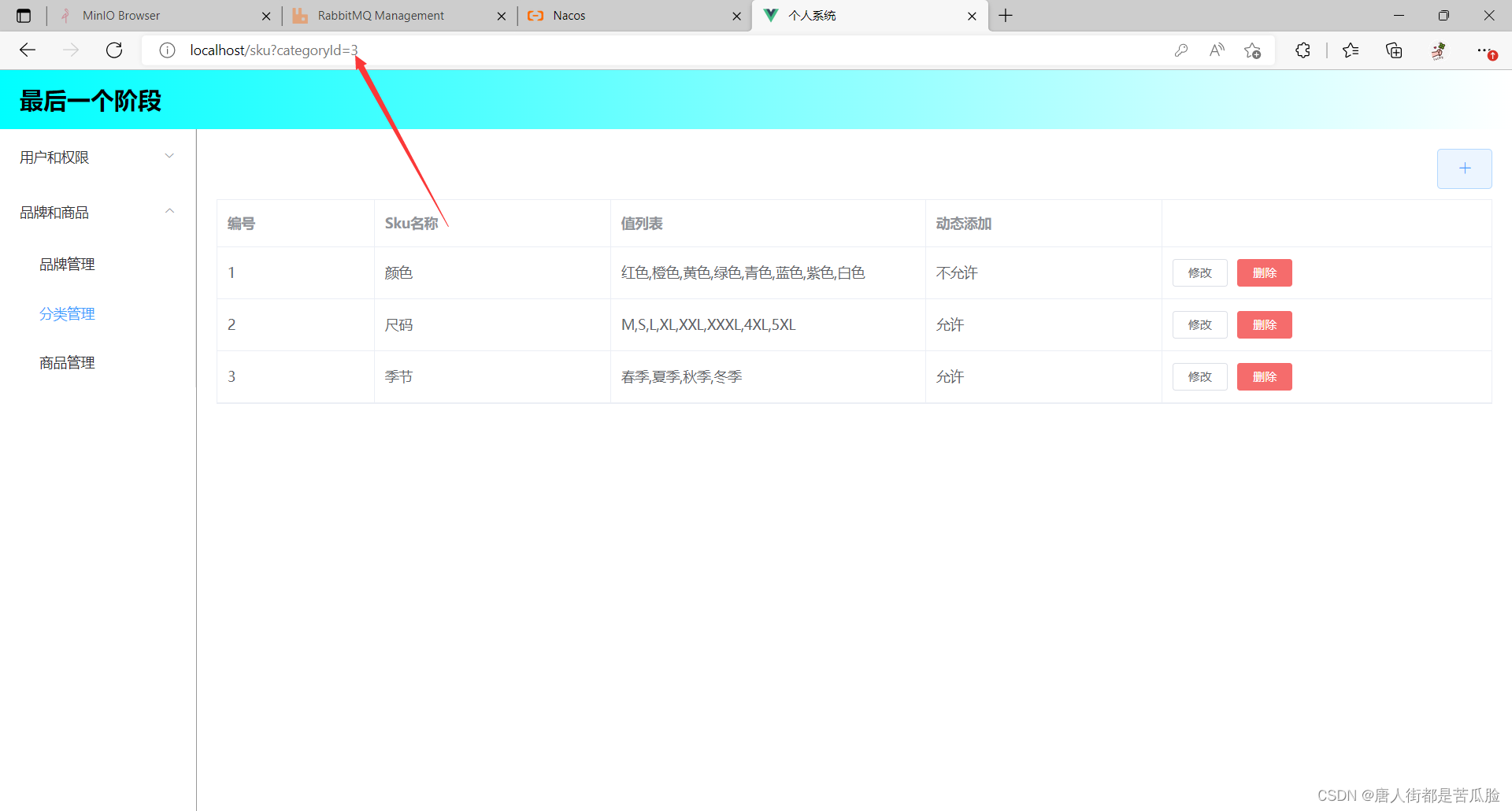
Task: Open the browser Extensions puzzle icon
Action: point(1303,50)
